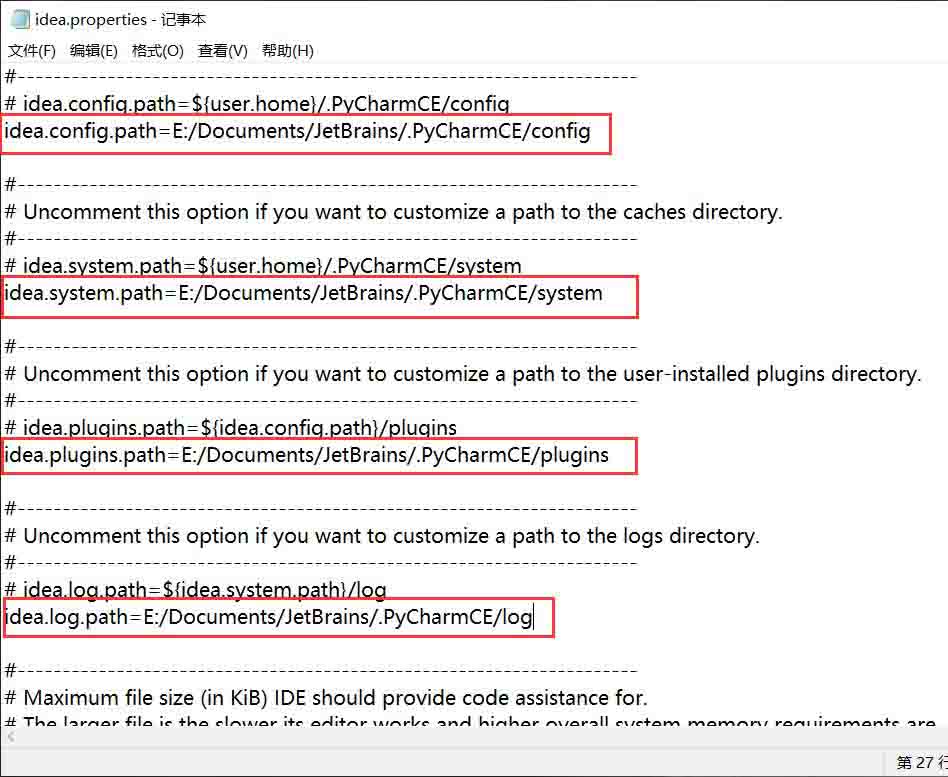Viewport: 948px width, 777px height.
Task: Click the caches directory comment line
Action: [x=393, y=212]
